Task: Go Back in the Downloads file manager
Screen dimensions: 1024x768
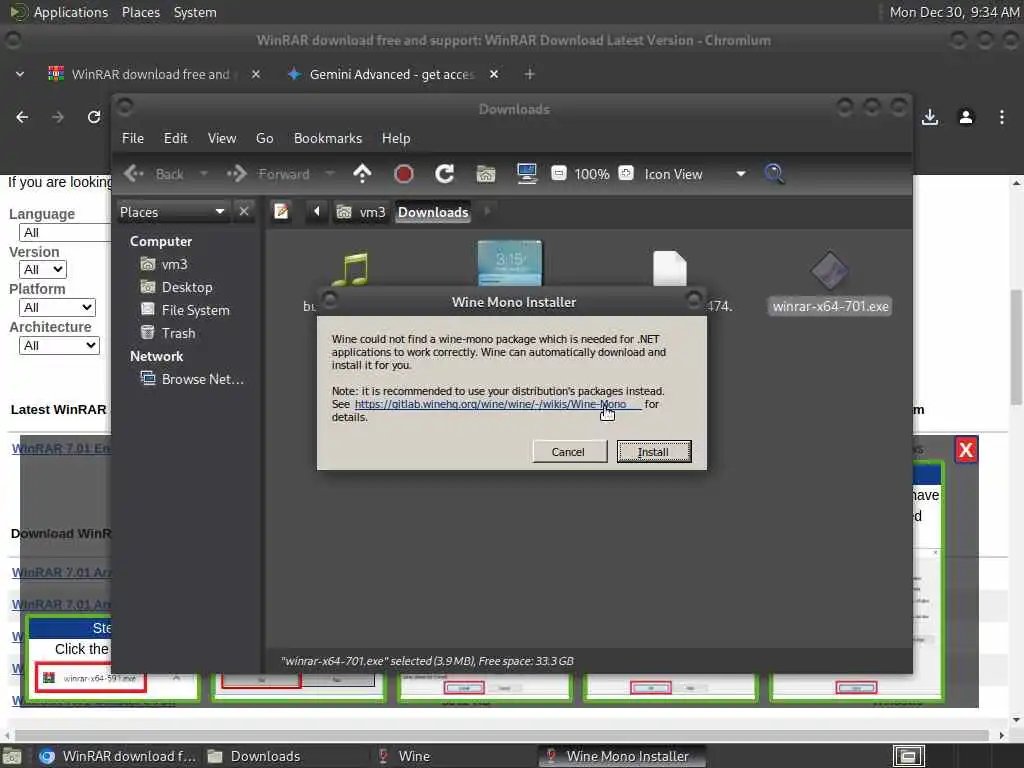Action: [x=155, y=174]
